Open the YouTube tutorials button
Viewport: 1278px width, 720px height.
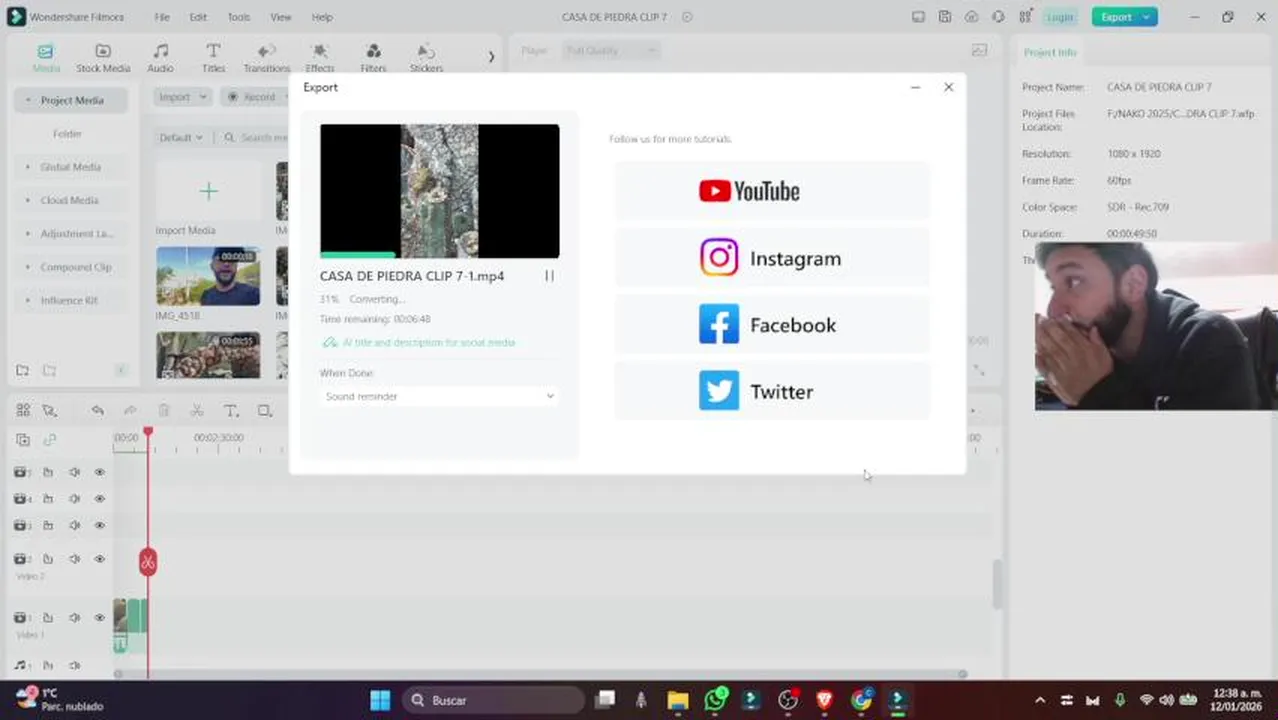click(772, 191)
